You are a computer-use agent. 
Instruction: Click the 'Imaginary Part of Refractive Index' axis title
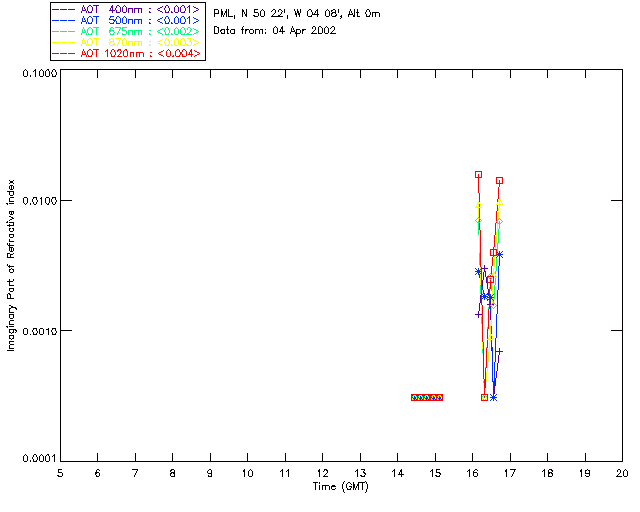click(x=11, y=265)
